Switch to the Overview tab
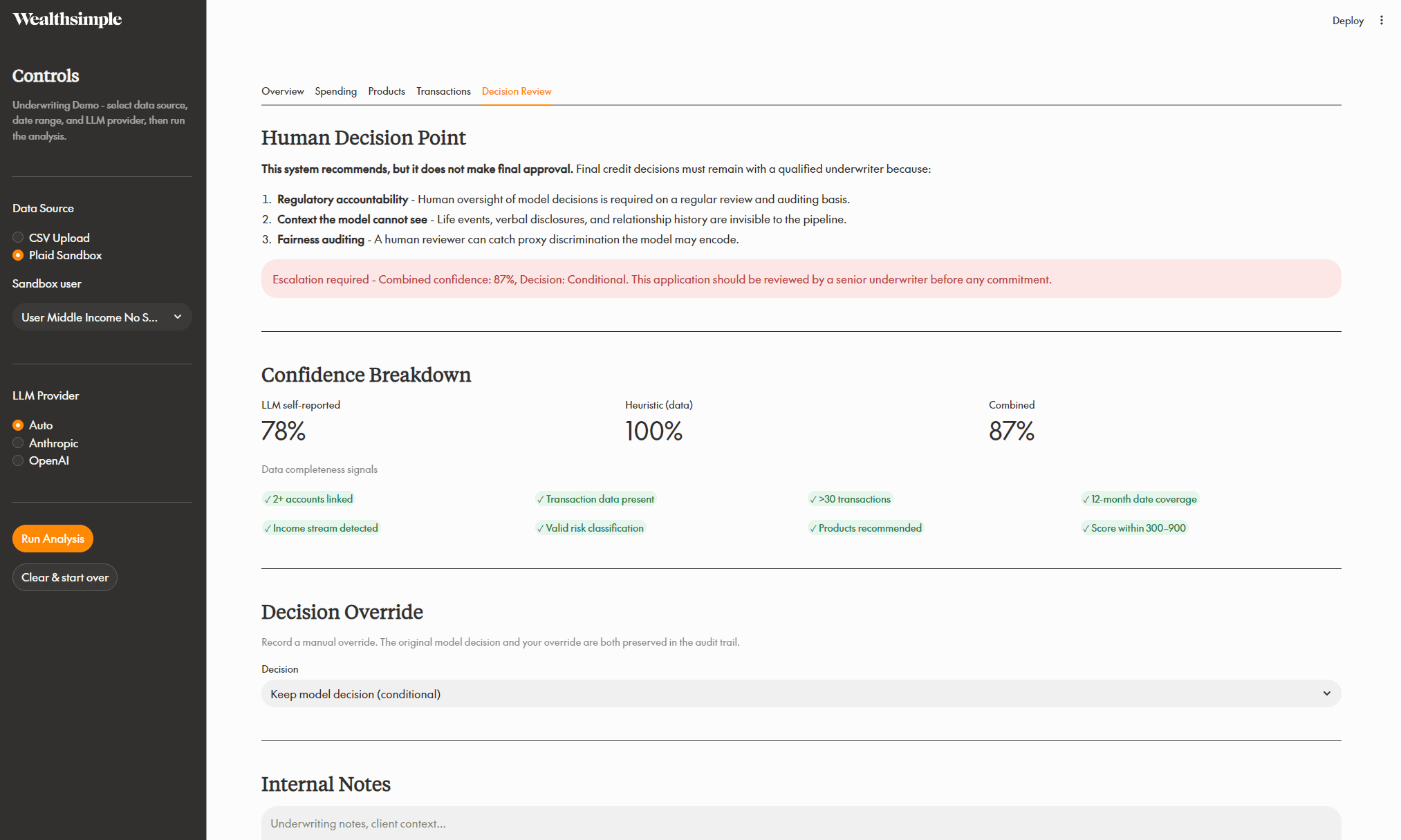 (x=282, y=91)
